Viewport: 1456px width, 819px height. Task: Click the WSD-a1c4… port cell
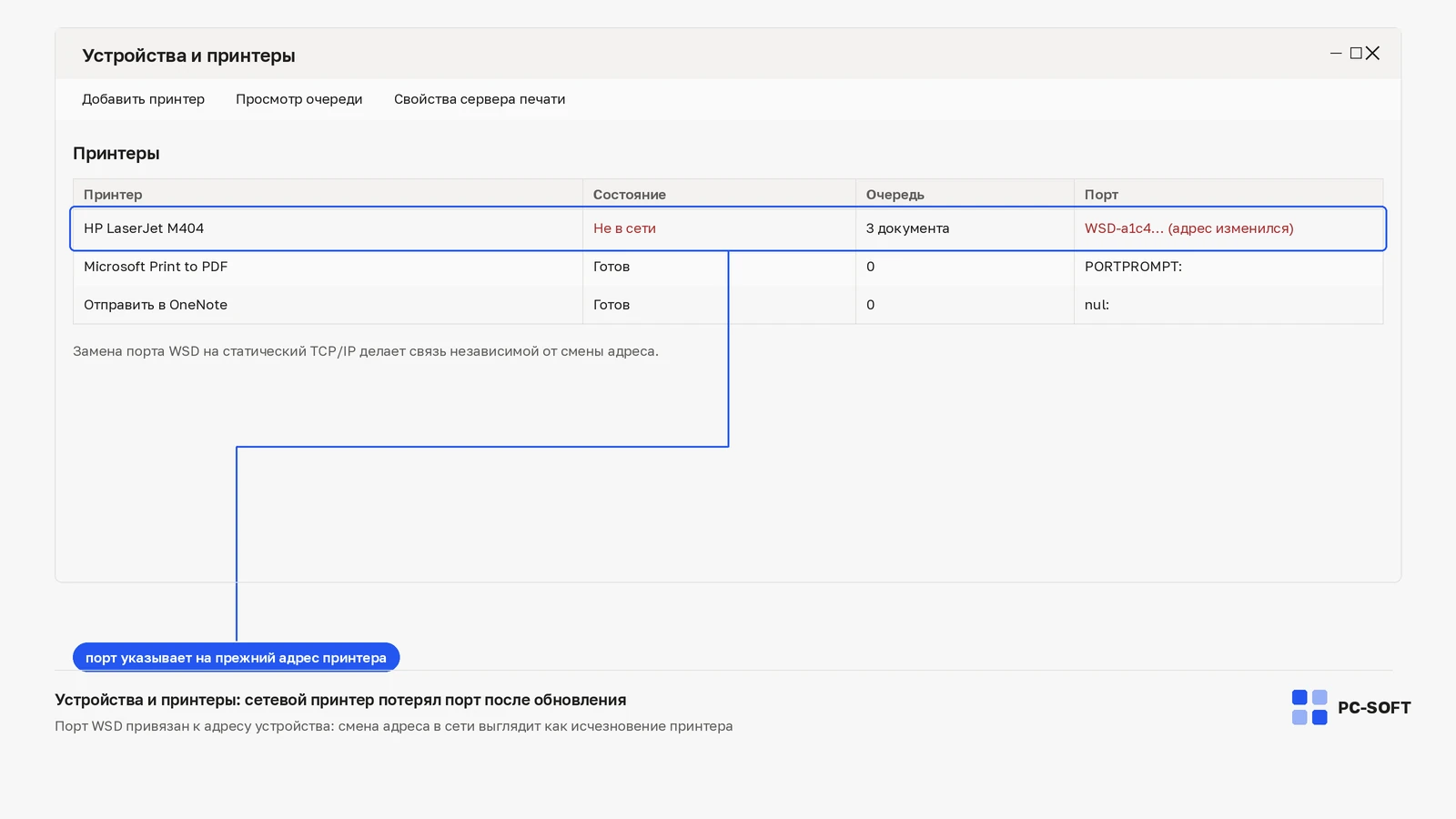[1188, 228]
